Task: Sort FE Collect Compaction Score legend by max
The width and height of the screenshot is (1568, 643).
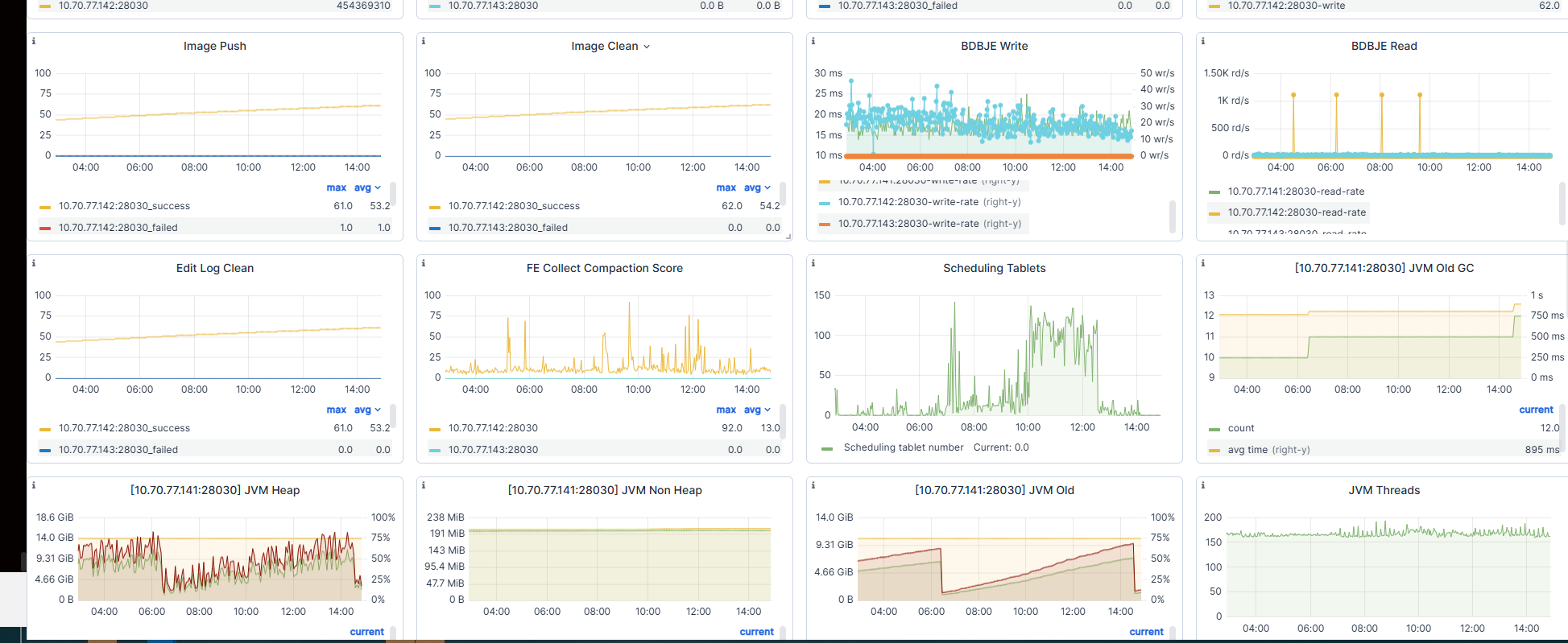Action: click(726, 410)
